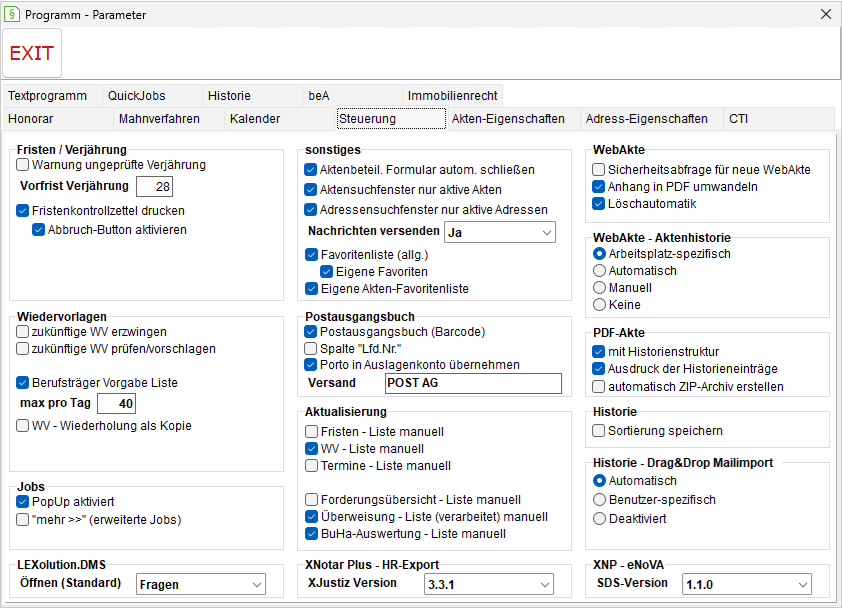Close the Programm - Parameter window

click(x=826, y=14)
